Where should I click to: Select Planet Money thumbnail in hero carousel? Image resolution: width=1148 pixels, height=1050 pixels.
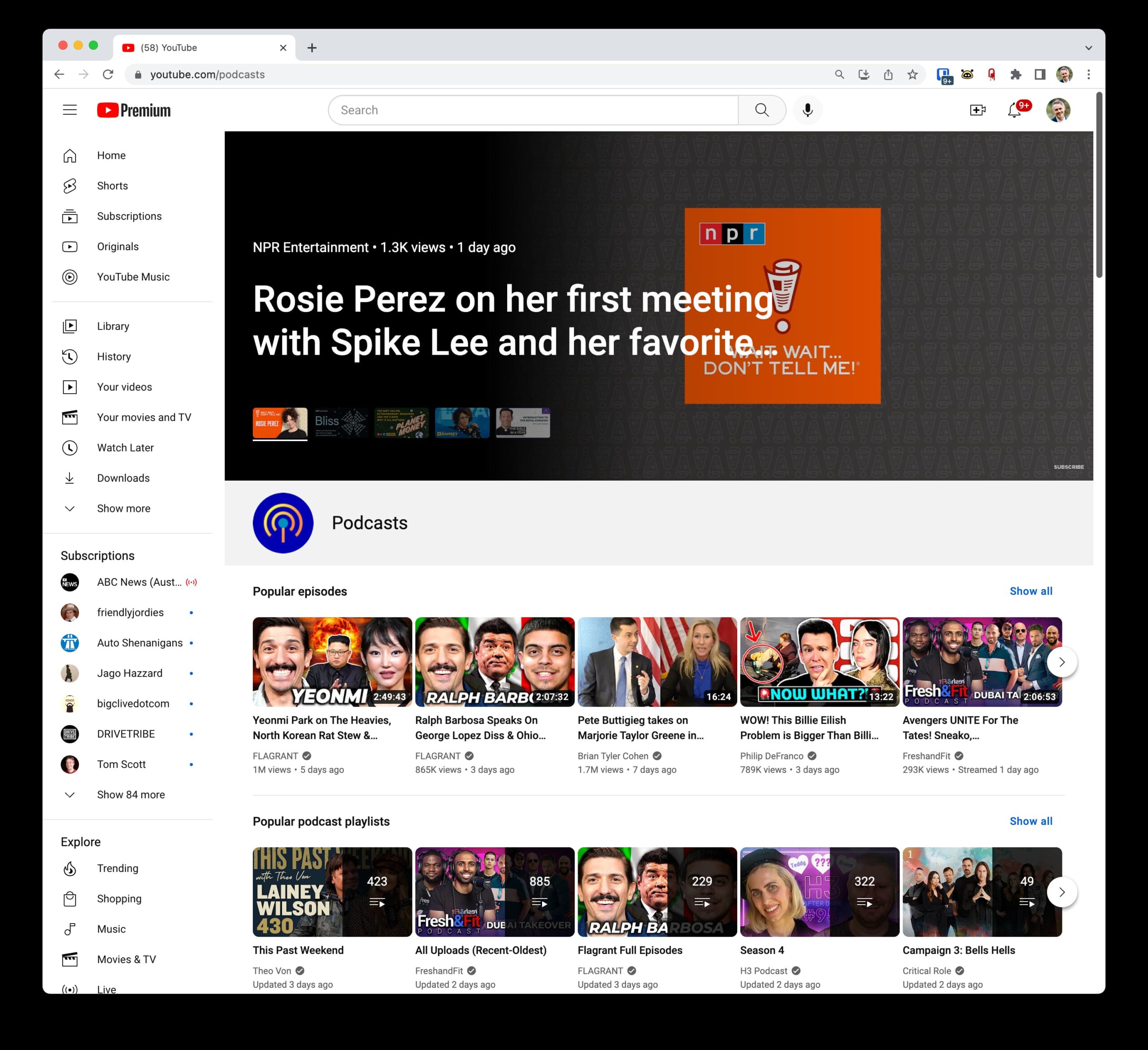coord(401,422)
